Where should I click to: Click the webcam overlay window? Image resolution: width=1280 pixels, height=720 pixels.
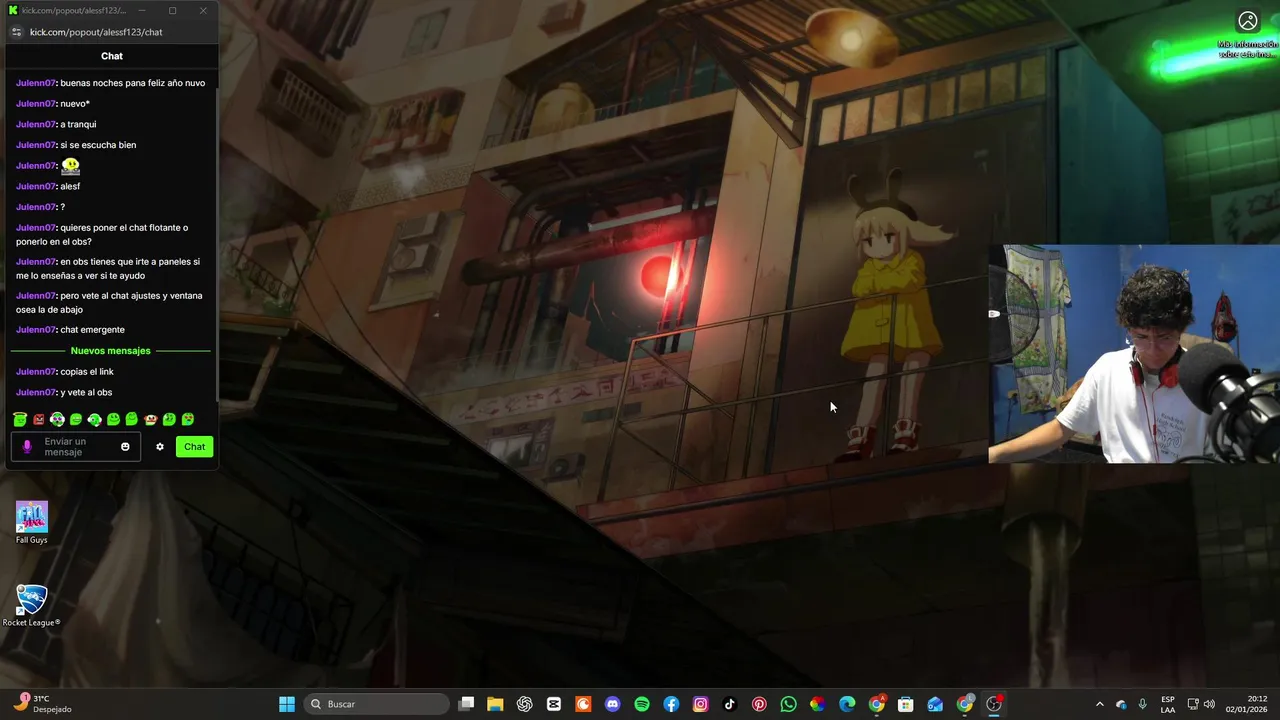1134,354
